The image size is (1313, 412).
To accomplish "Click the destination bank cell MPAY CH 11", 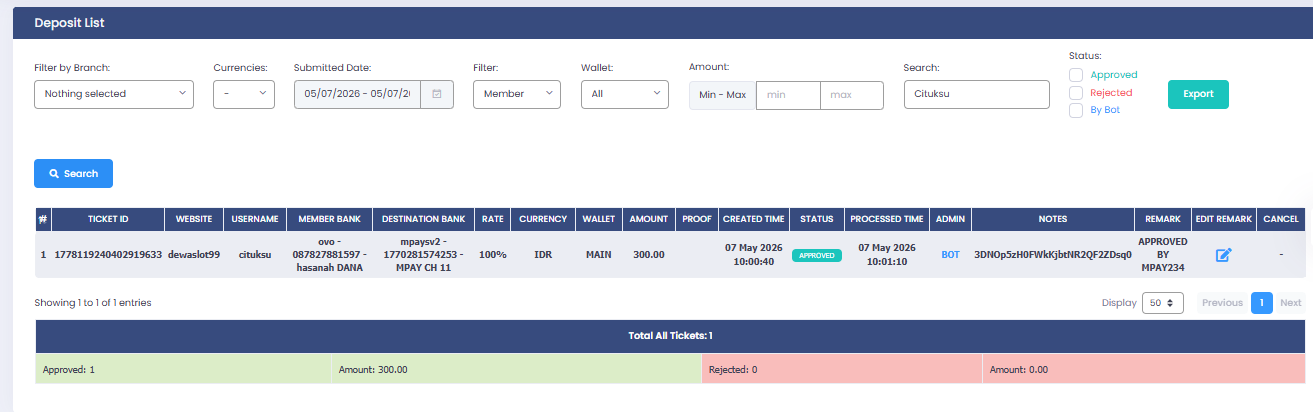I will [x=423, y=255].
